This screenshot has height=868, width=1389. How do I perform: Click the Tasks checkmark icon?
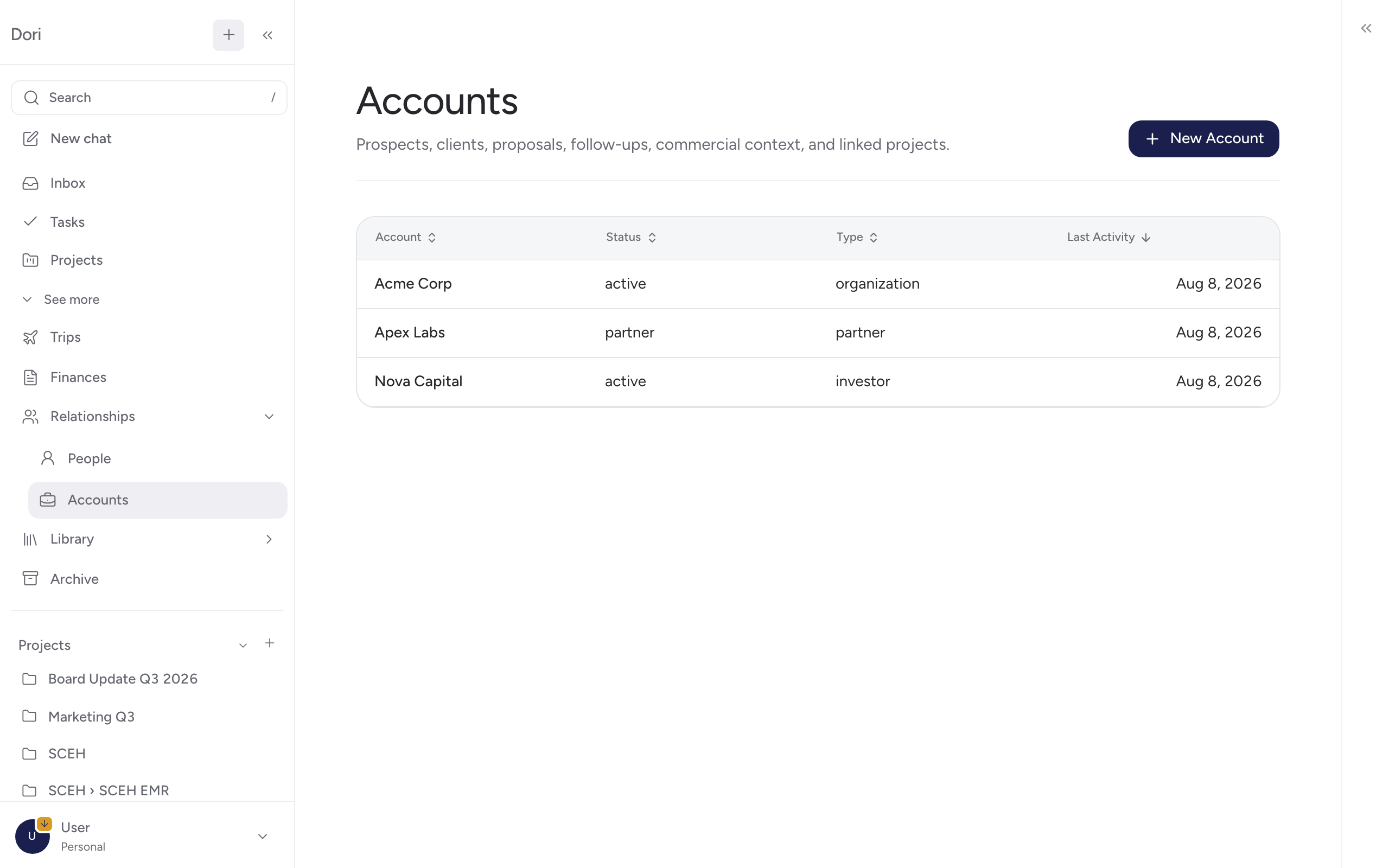tap(30, 221)
